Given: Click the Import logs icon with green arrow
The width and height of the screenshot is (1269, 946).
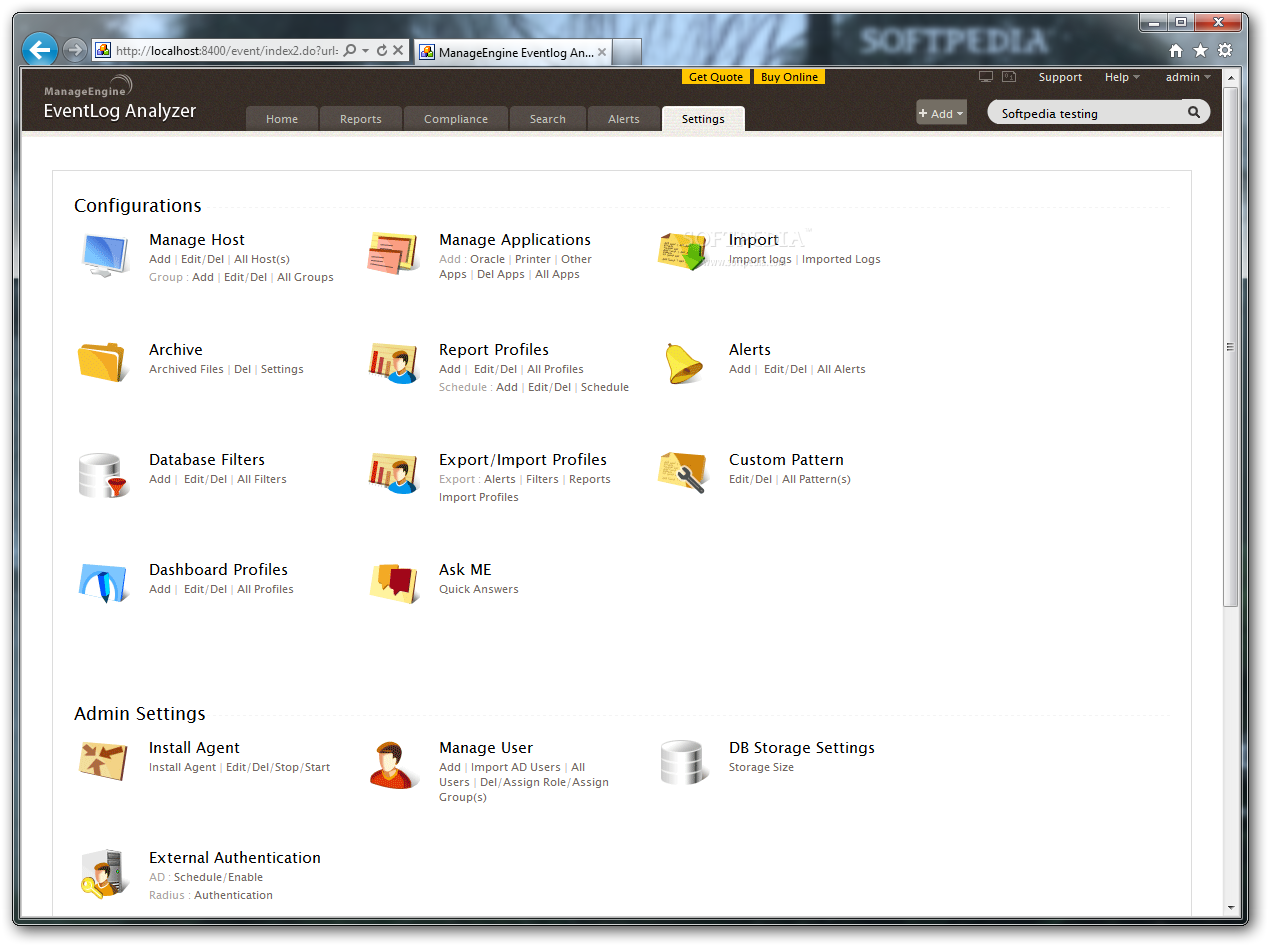Looking at the screenshot, I should point(683,253).
